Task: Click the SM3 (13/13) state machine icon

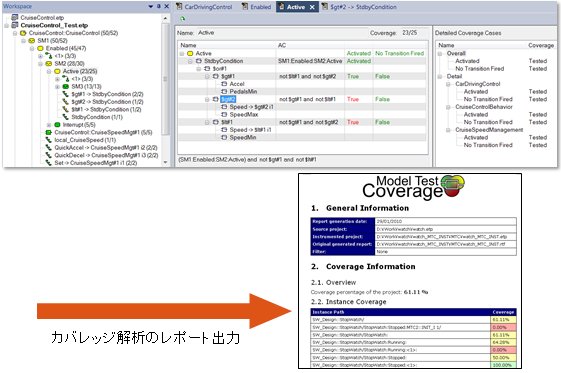Action: pyautogui.click(x=66, y=87)
